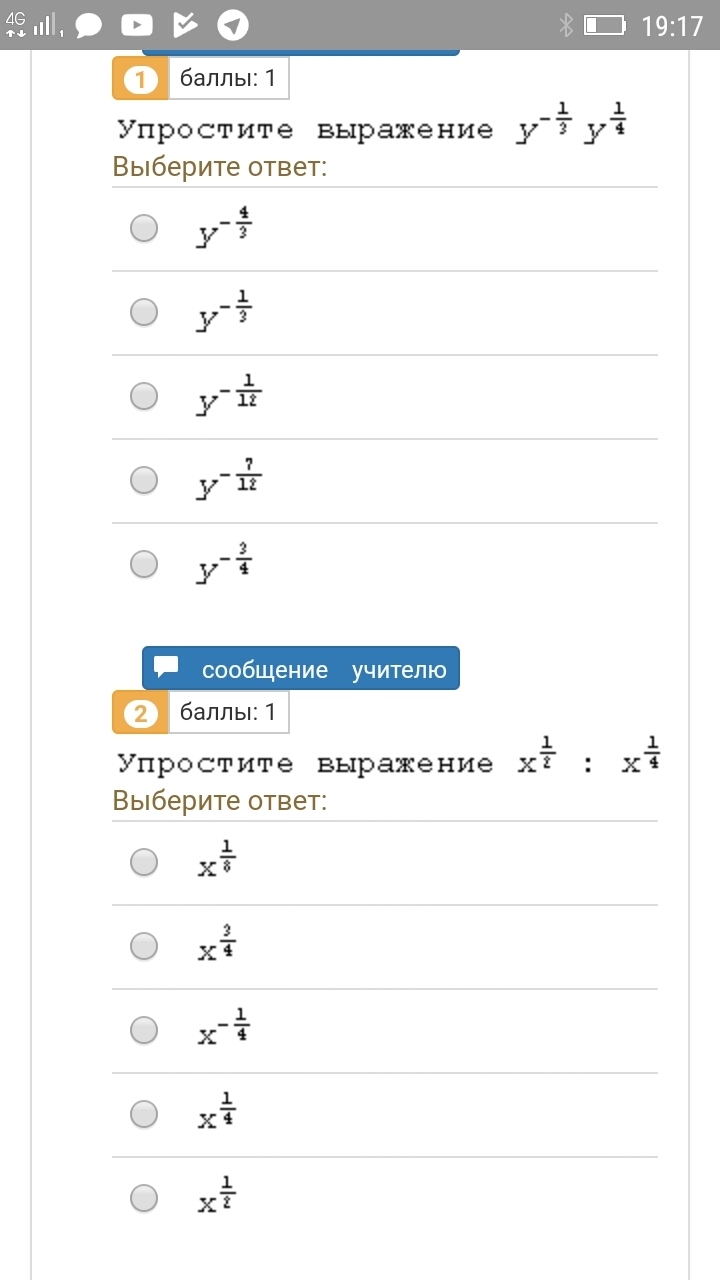Choose answer x to the power 1/8
Screen dimensions: 720x1280
tap(145, 862)
